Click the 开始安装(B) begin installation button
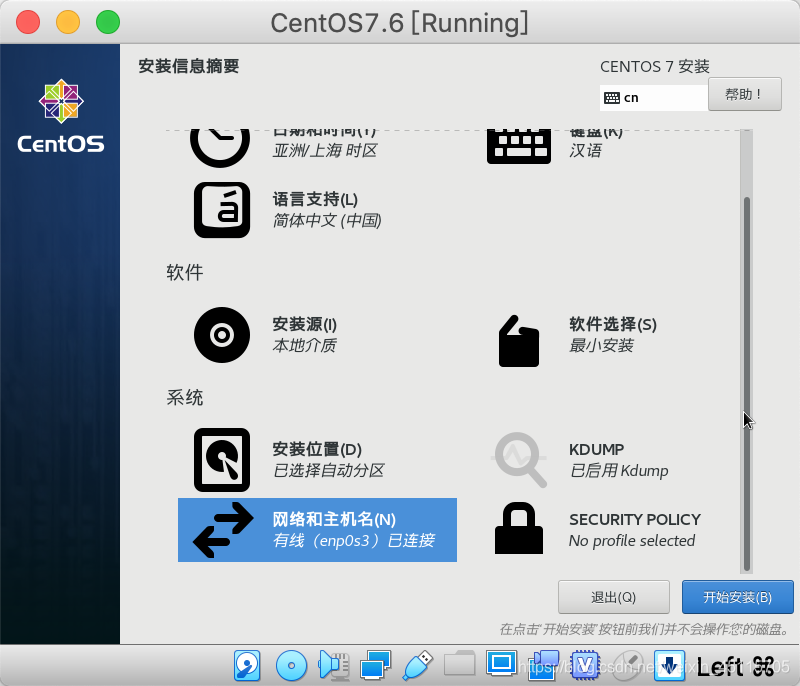Screen dimensions: 800x686 [738, 597]
